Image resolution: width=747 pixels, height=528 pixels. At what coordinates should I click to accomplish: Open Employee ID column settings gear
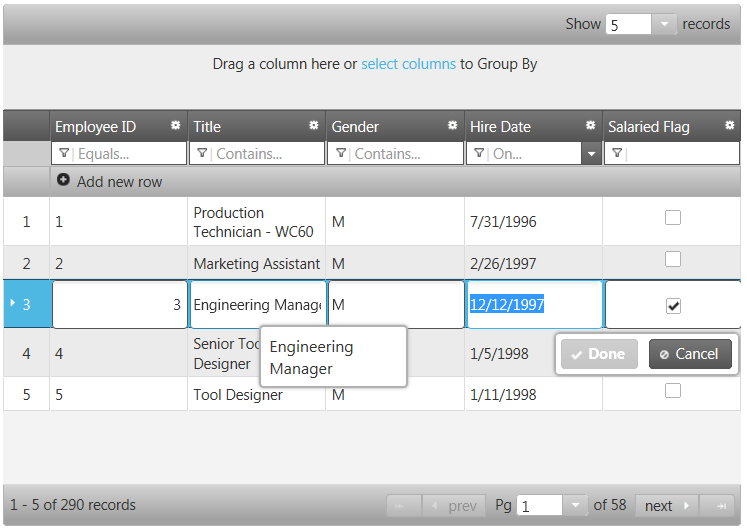(175, 126)
